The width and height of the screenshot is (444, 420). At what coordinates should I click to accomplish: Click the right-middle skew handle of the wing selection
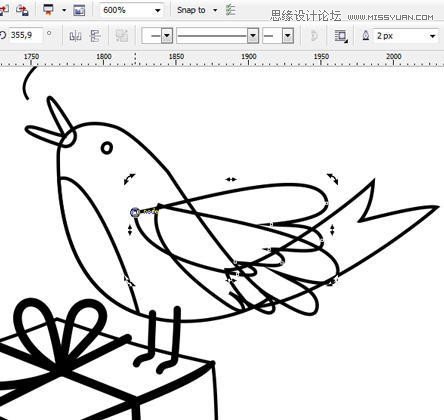point(332,230)
